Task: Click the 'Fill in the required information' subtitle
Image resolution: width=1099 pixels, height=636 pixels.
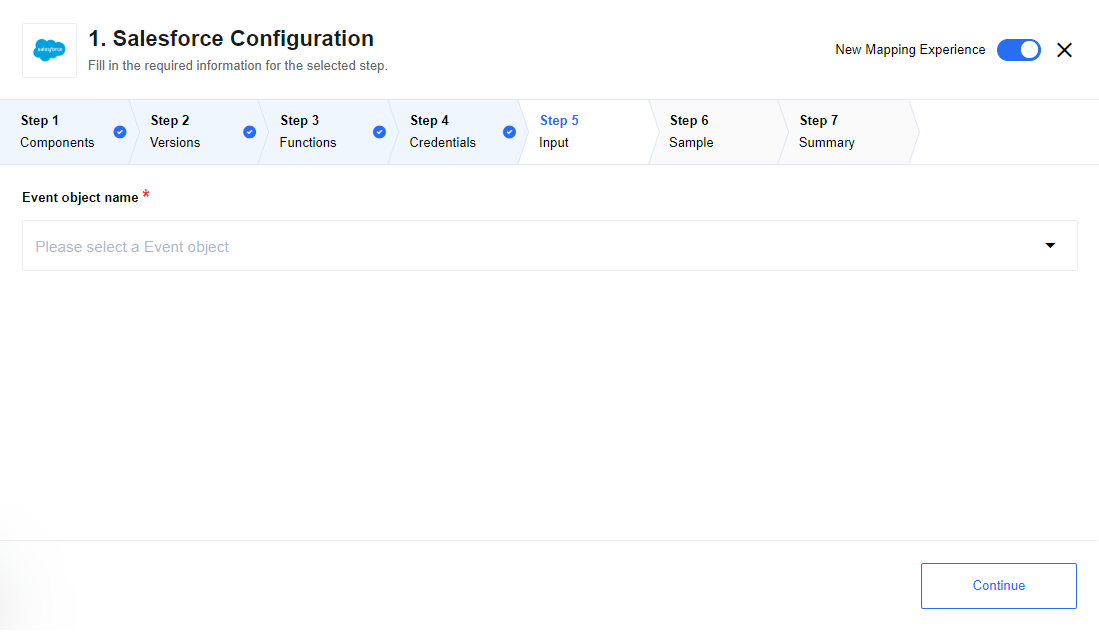Action: click(x=238, y=65)
